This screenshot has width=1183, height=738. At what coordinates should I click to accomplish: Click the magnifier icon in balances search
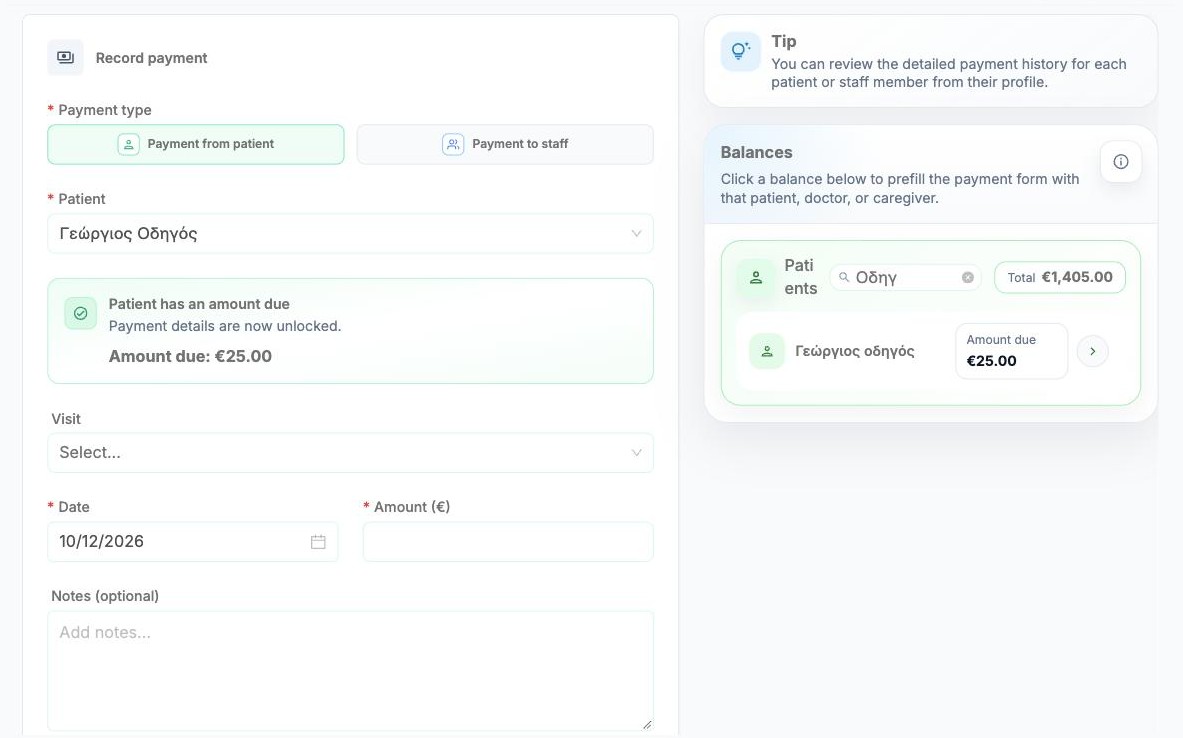pyautogui.click(x=844, y=277)
